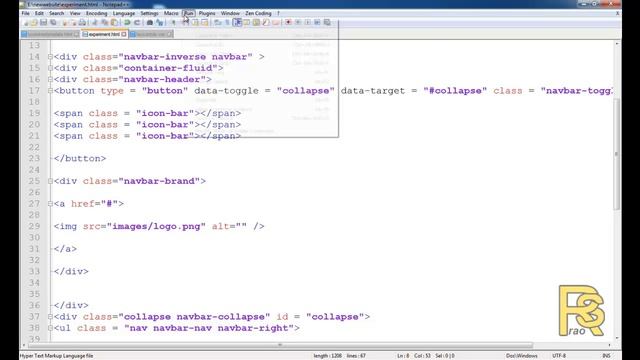Save the document with the Save icon
This screenshot has height=360, width=640.
coord(43,22)
